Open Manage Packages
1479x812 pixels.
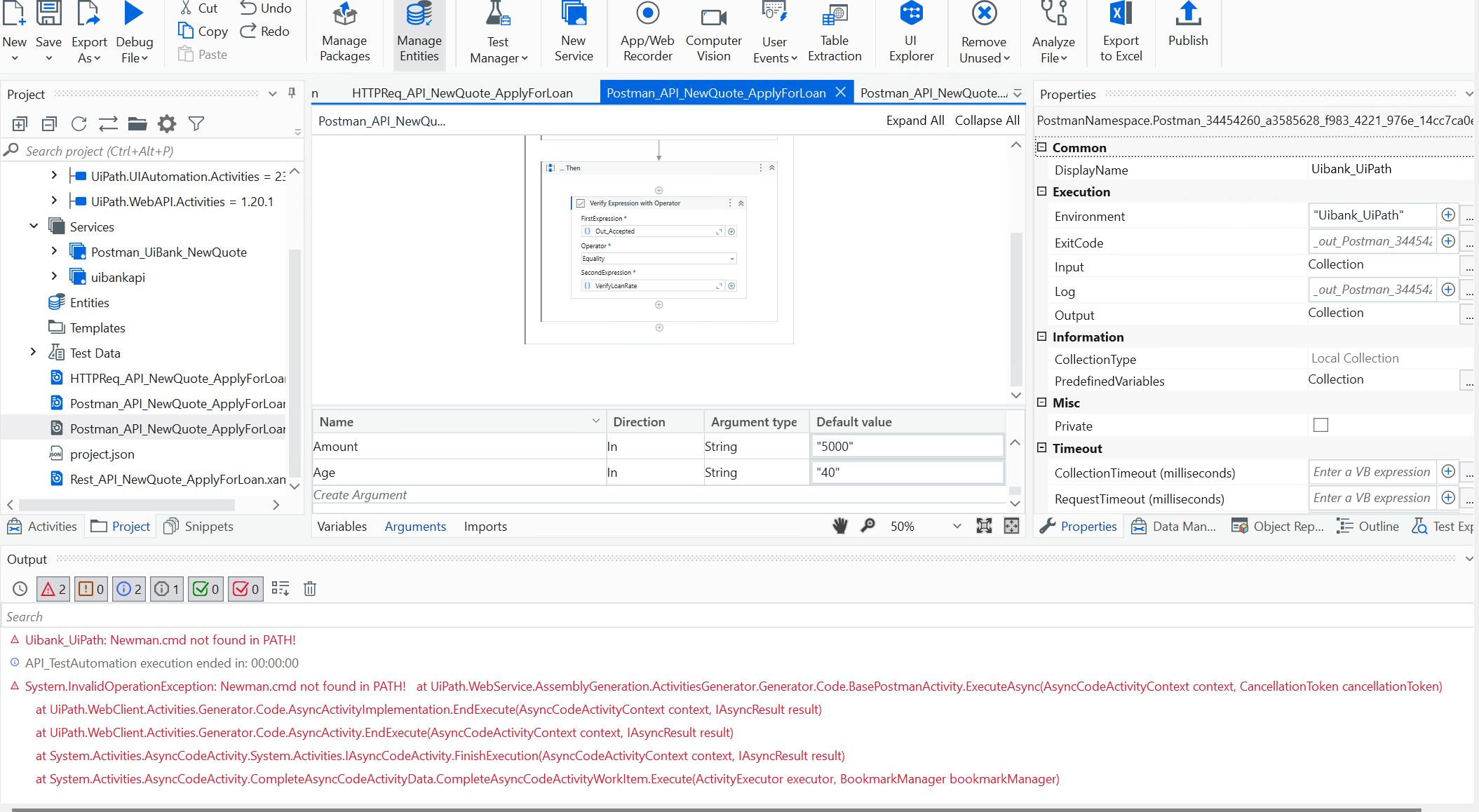pos(344,33)
